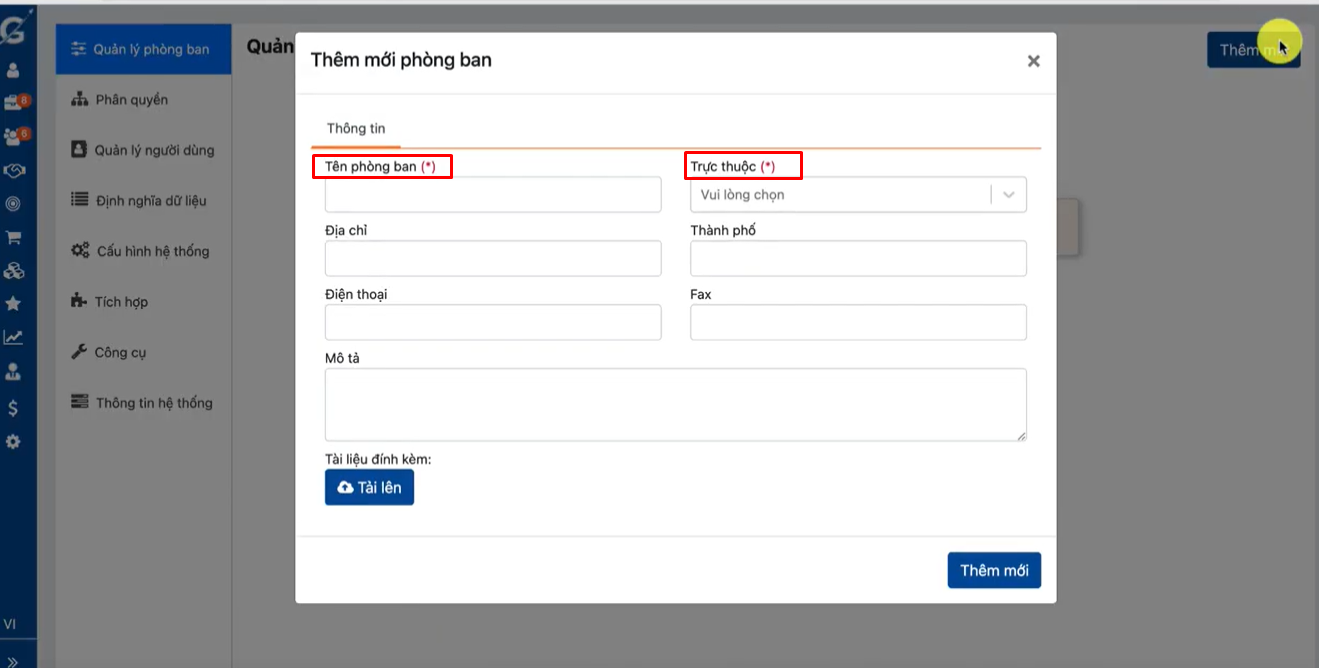
Task: Click the line chart icon in sidebar
Action: pyautogui.click(x=13, y=338)
